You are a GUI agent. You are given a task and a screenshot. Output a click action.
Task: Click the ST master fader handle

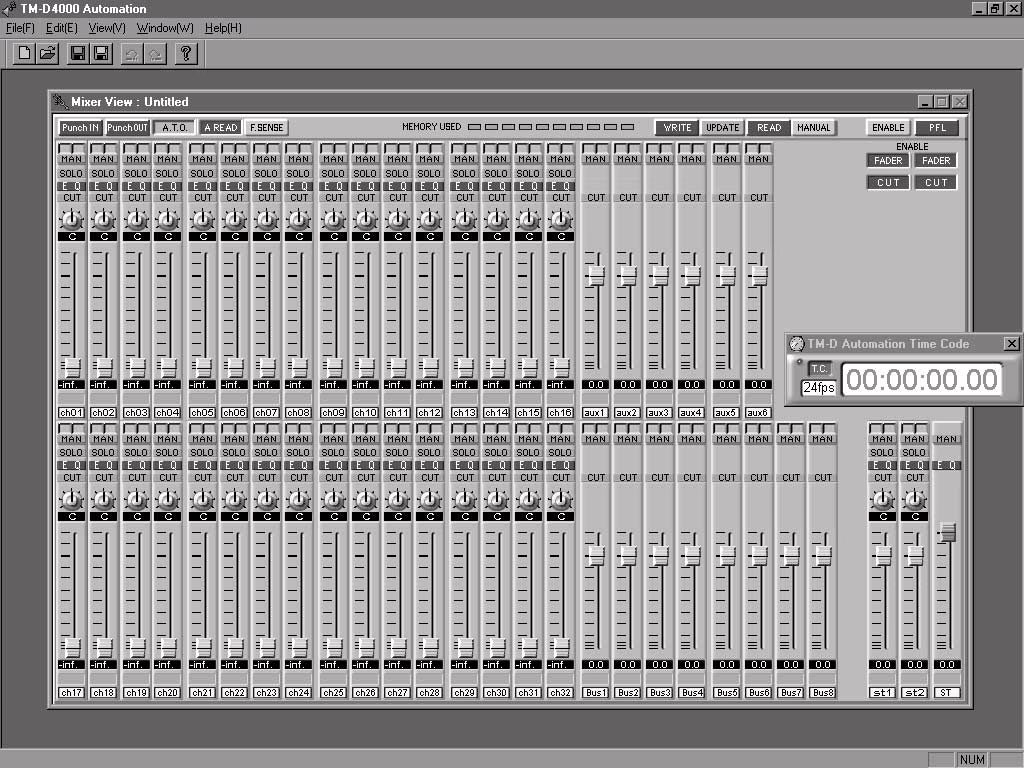point(947,532)
